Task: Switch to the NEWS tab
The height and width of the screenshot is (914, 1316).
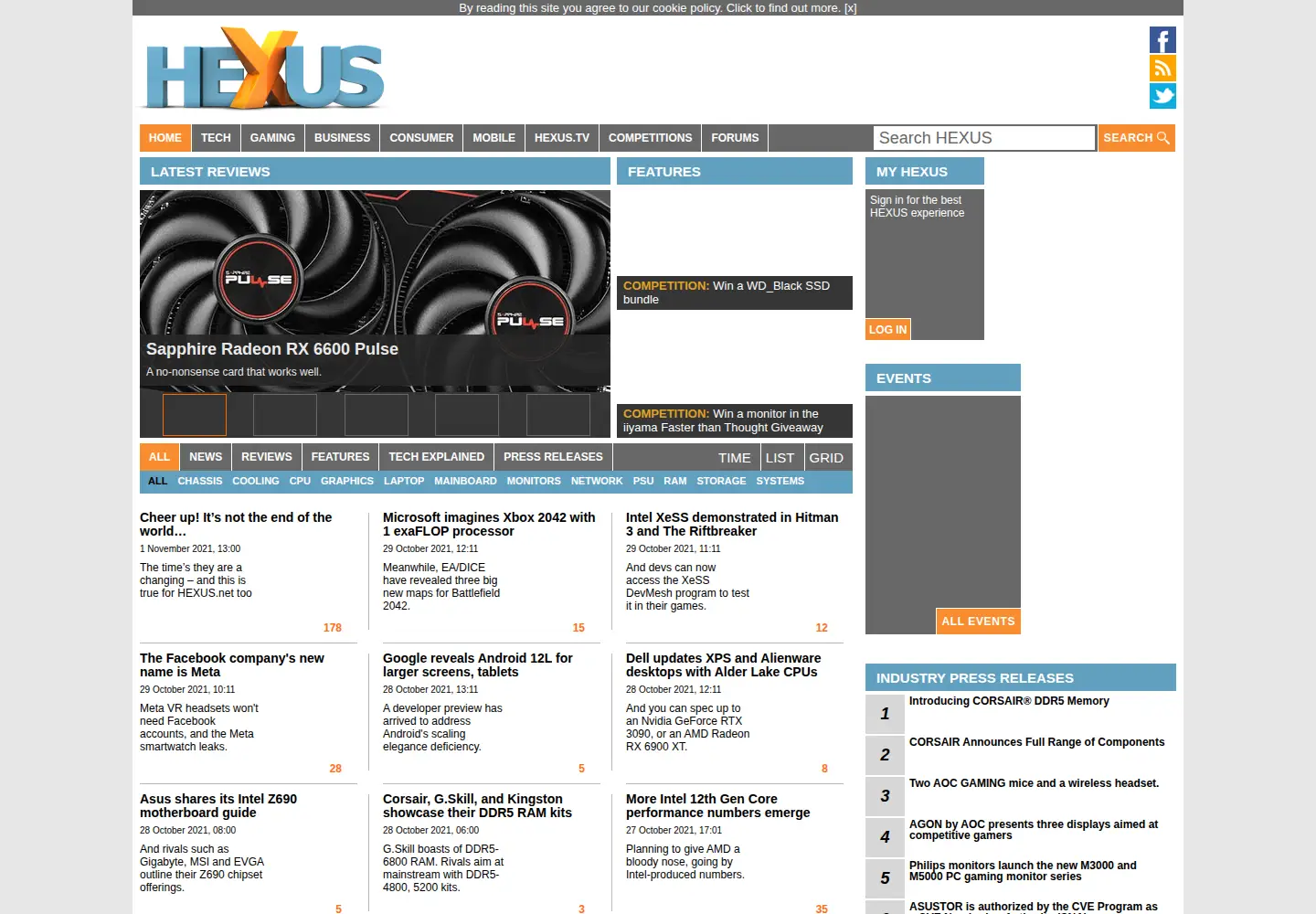Action: point(206,457)
